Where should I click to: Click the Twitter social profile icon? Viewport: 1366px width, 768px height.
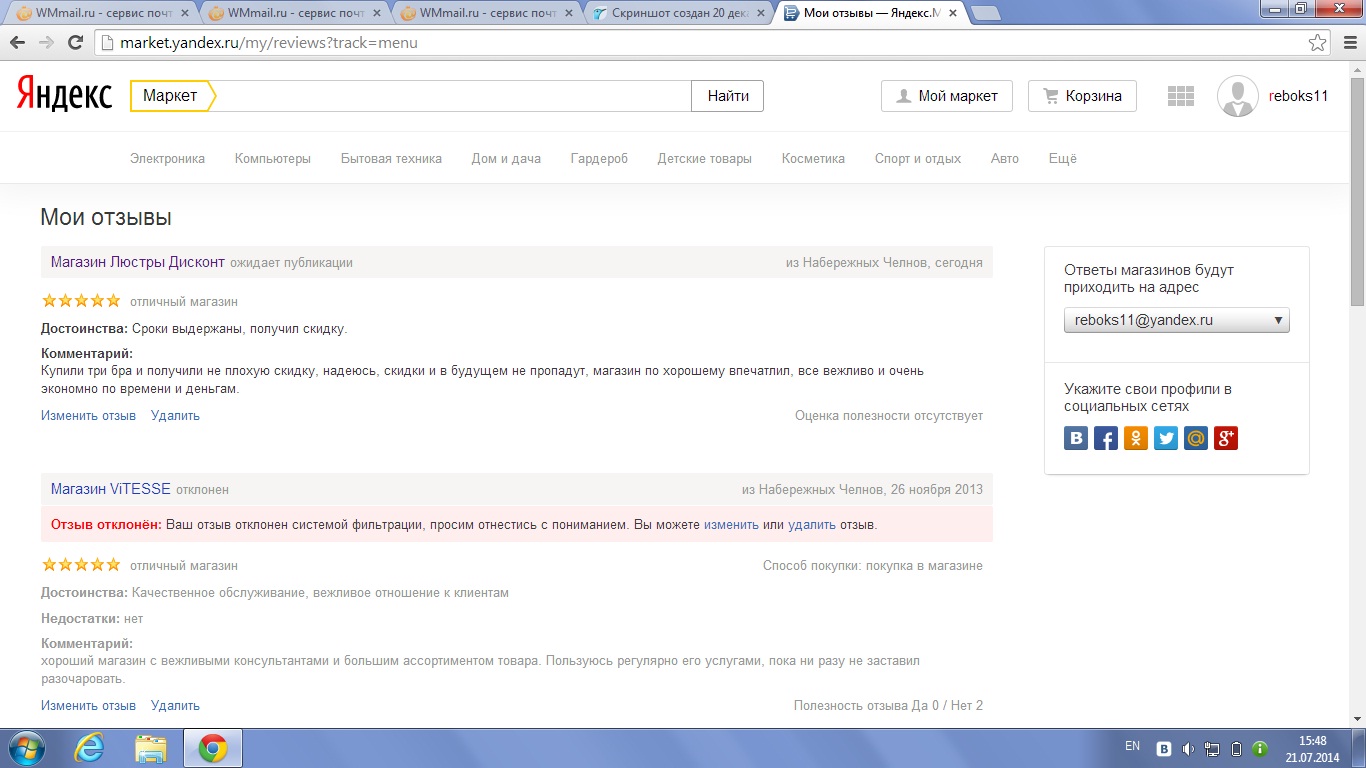[1166, 438]
